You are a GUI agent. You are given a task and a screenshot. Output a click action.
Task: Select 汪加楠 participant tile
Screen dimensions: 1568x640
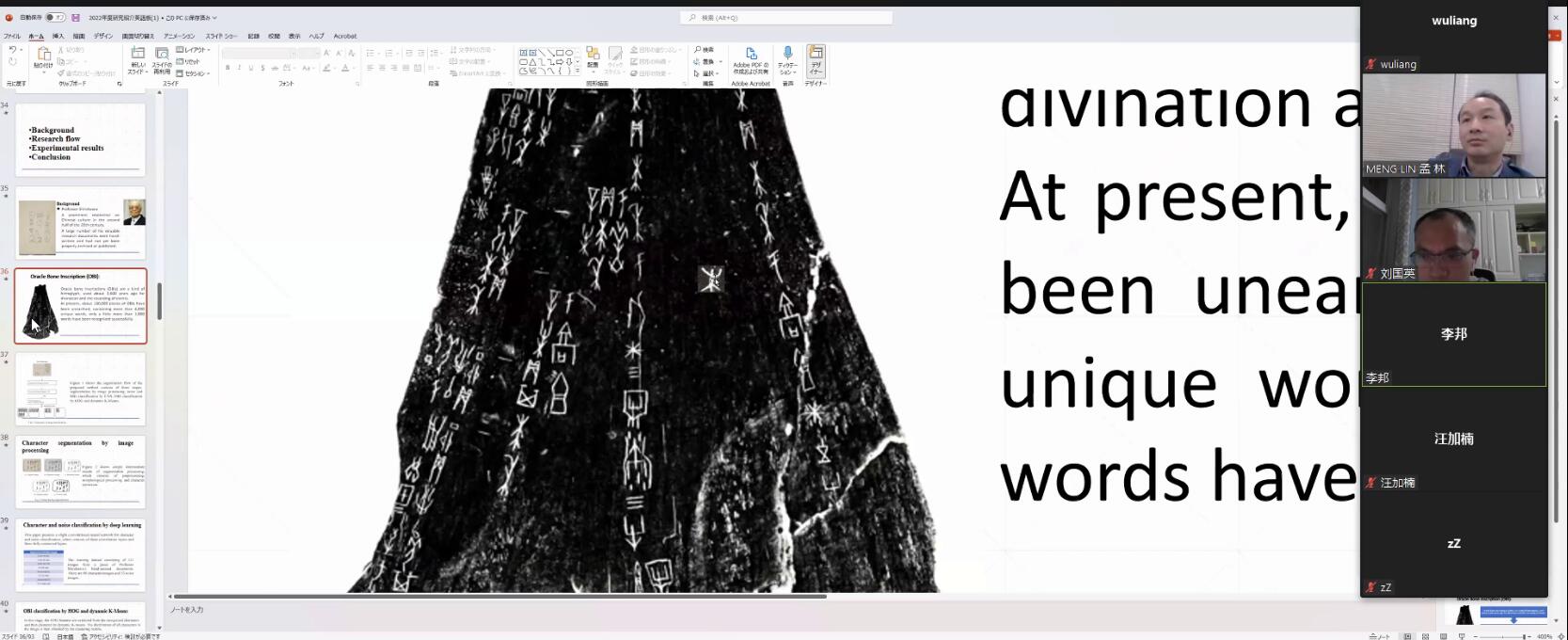click(1453, 439)
